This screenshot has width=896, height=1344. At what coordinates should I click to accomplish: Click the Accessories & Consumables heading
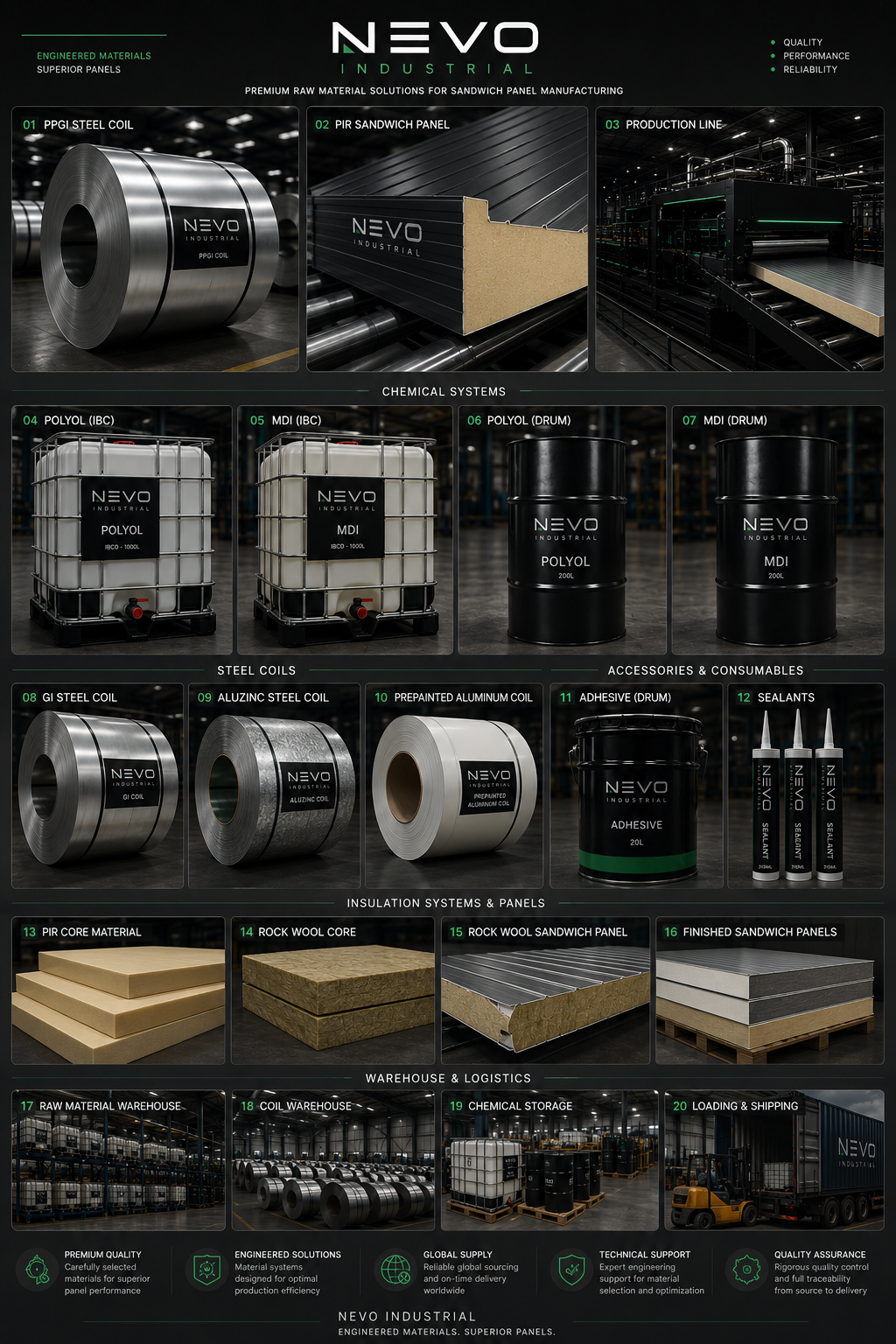point(705,670)
